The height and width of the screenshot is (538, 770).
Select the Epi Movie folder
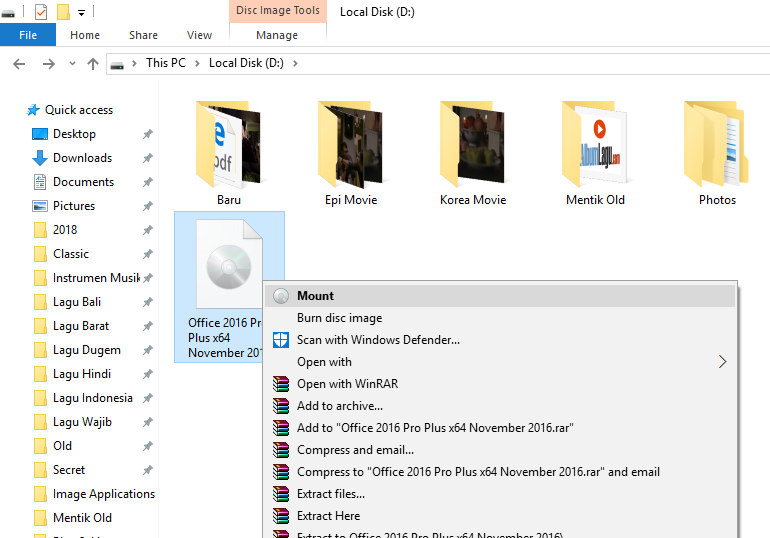point(351,153)
